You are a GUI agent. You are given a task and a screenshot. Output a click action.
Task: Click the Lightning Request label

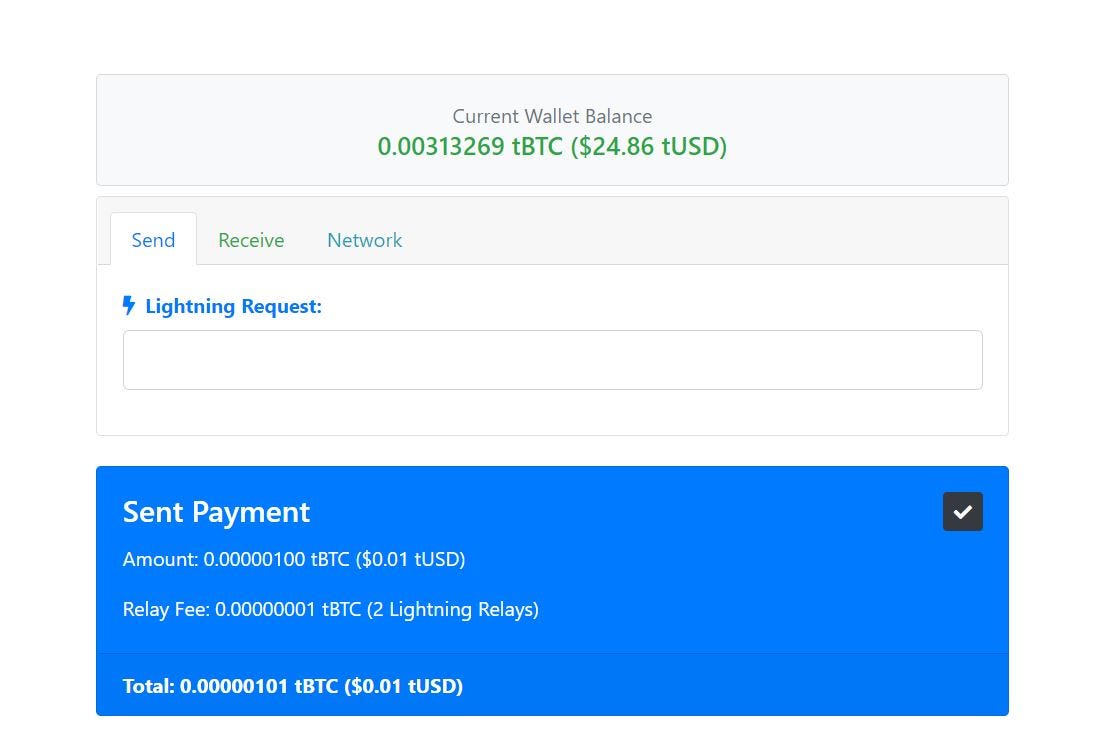[x=233, y=306]
